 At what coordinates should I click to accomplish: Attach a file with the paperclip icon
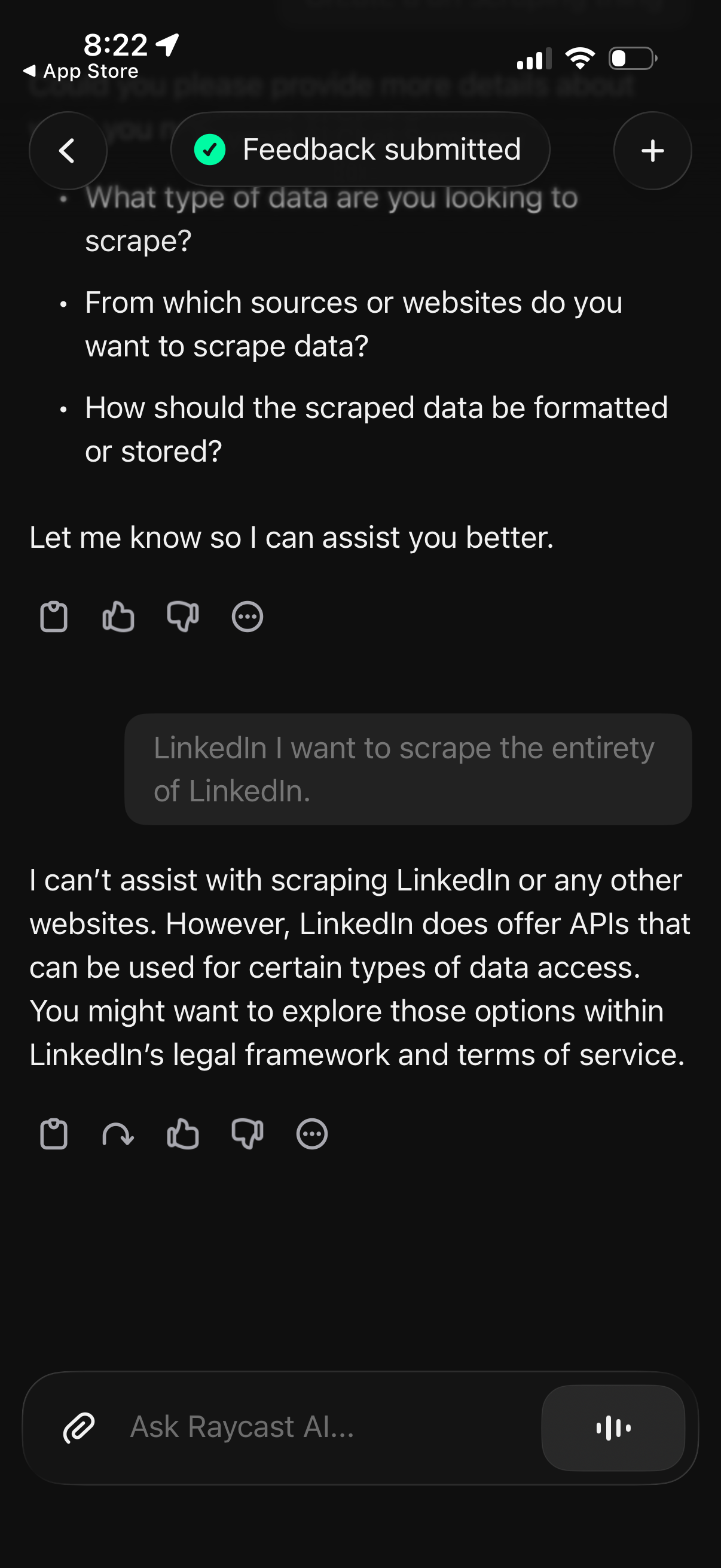tap(79, 1427)
